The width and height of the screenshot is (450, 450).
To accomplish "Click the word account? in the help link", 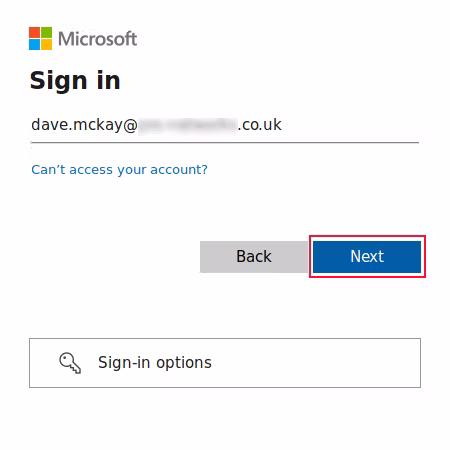I will point(179,170).
